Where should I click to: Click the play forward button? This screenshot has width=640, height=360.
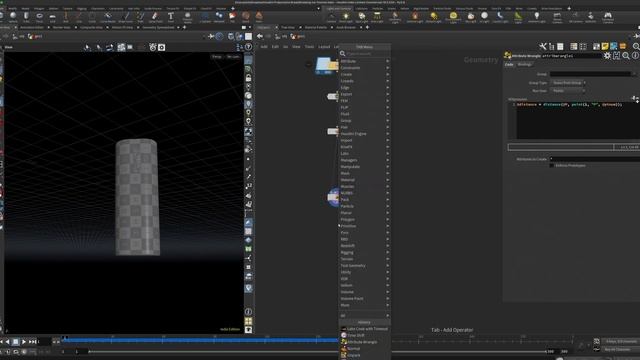[x=24, y=342]
